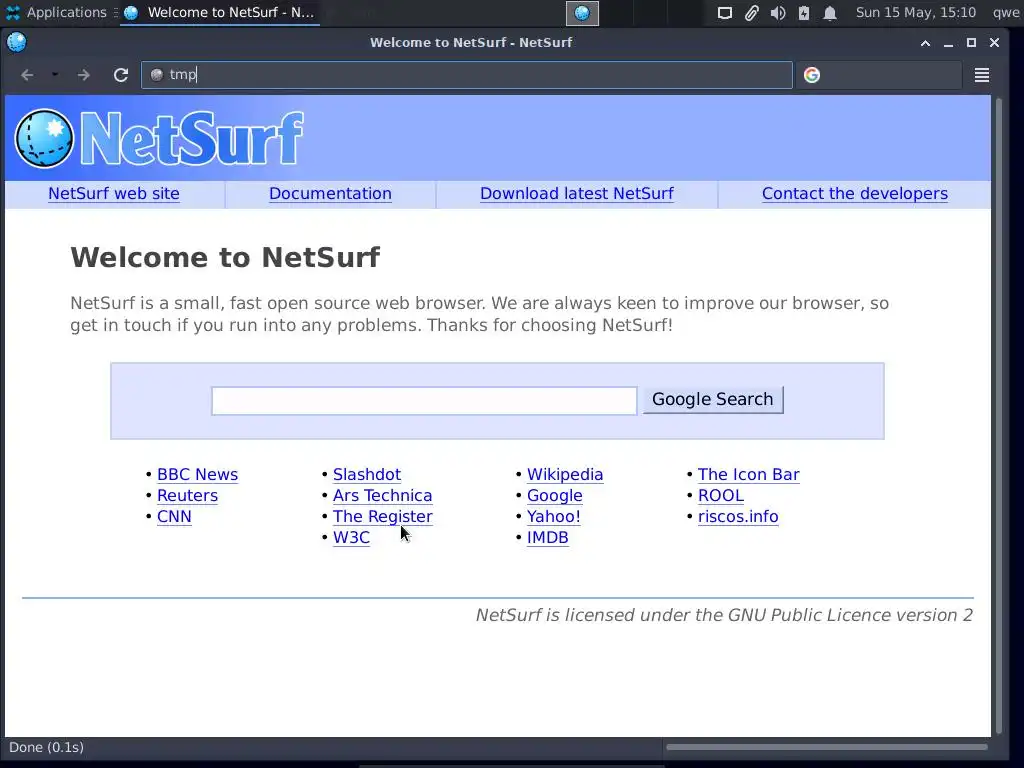Click the display icon in system tray

724,13
